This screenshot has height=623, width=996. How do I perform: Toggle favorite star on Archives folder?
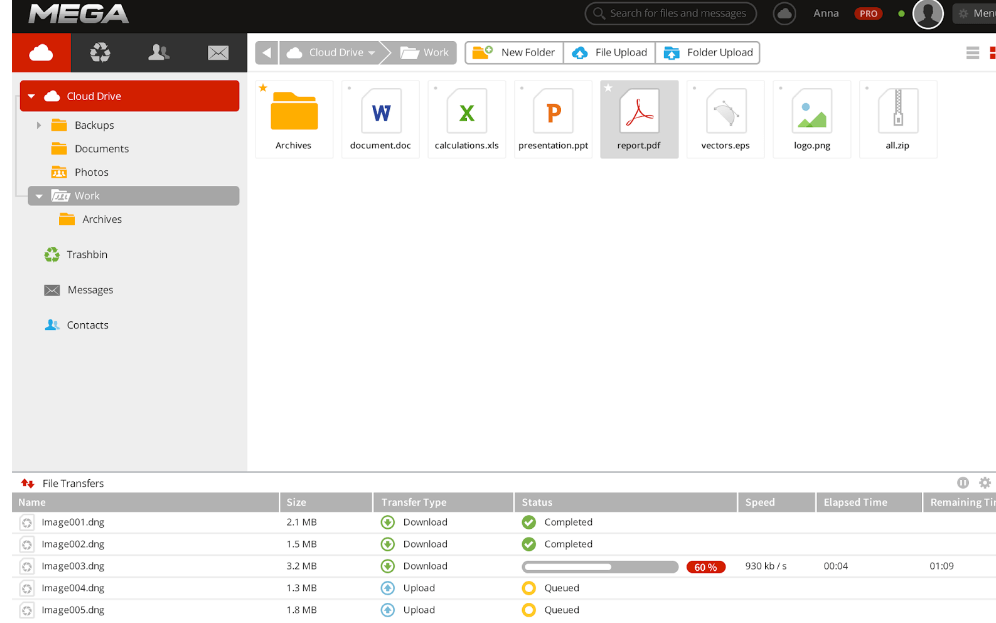(263, 88)
